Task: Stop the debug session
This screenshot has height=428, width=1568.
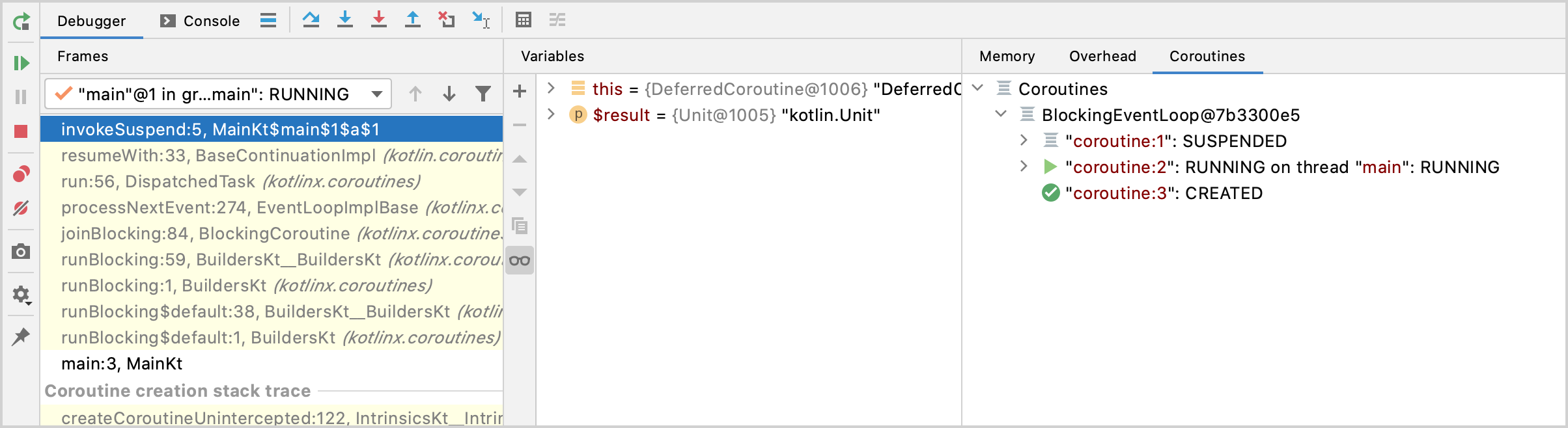Action: 21,131
